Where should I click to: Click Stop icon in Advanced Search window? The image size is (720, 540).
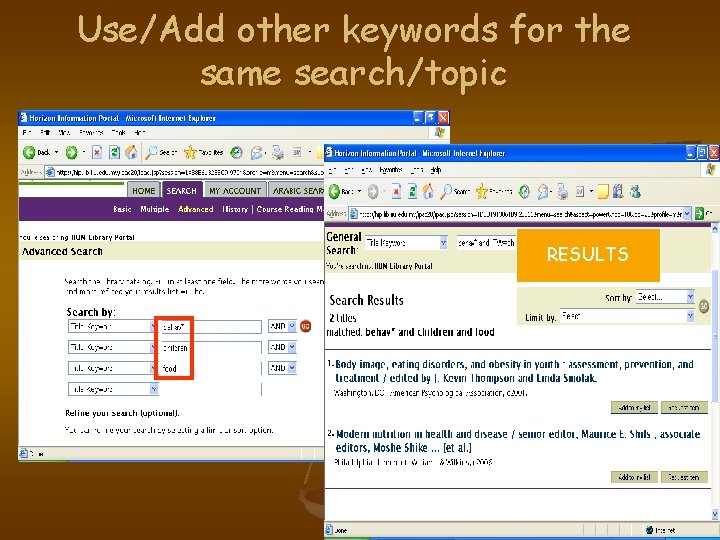[x=96, y=152]
